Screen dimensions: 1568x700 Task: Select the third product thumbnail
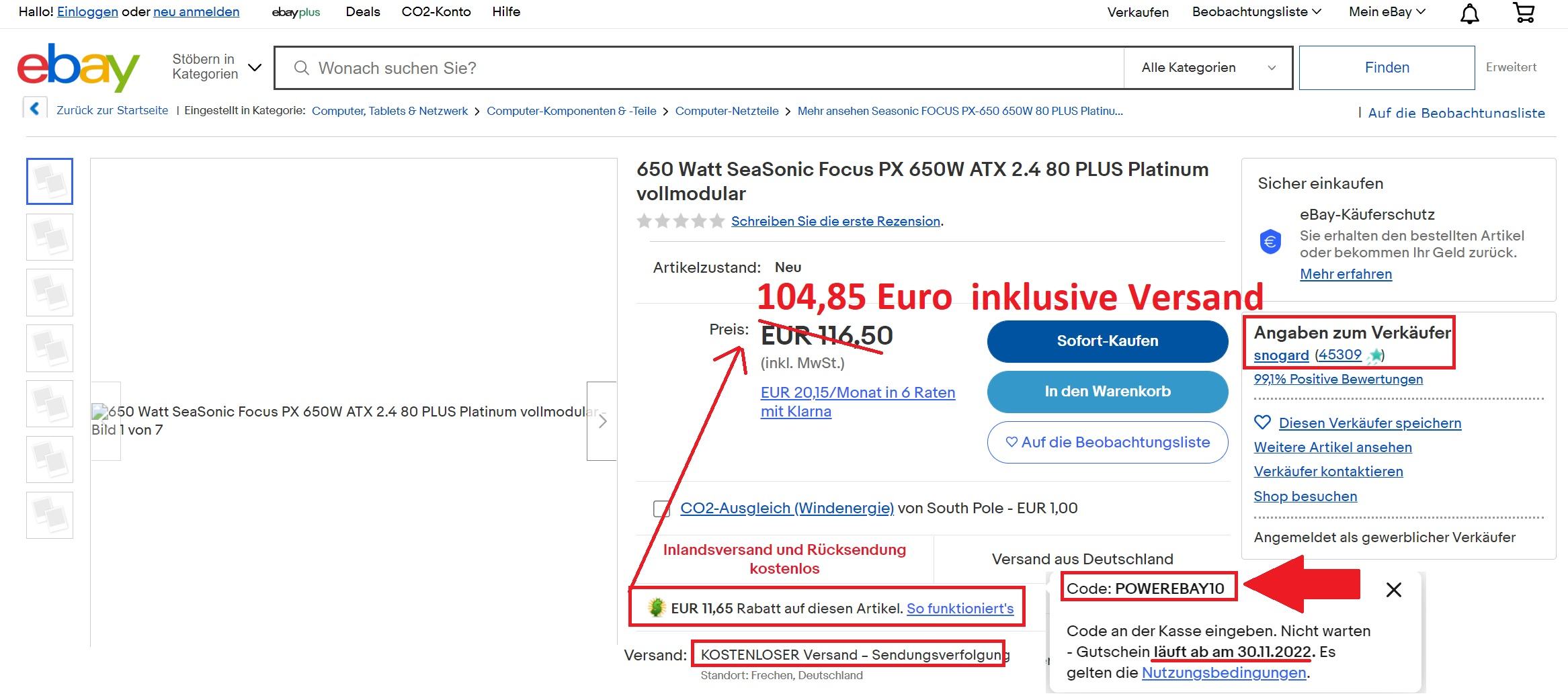pyautogui.click(x=50, y=293)
